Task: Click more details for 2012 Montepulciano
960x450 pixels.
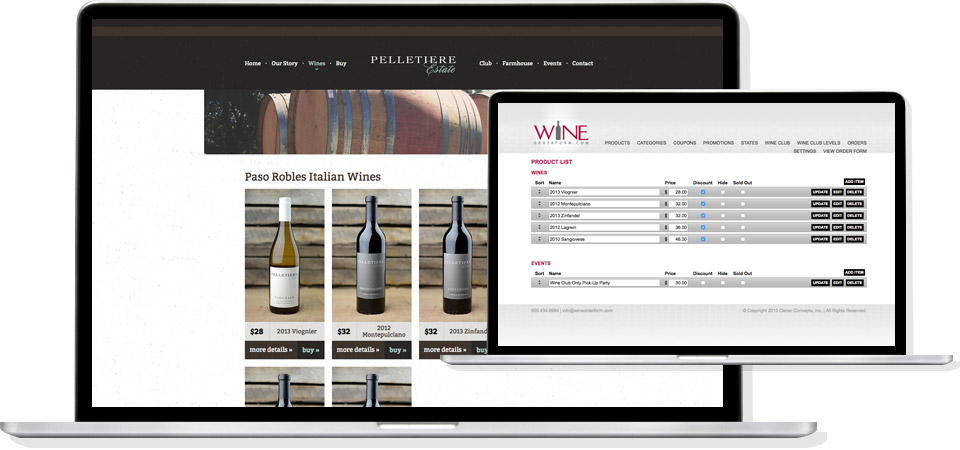Action: (x=358, y=350)
